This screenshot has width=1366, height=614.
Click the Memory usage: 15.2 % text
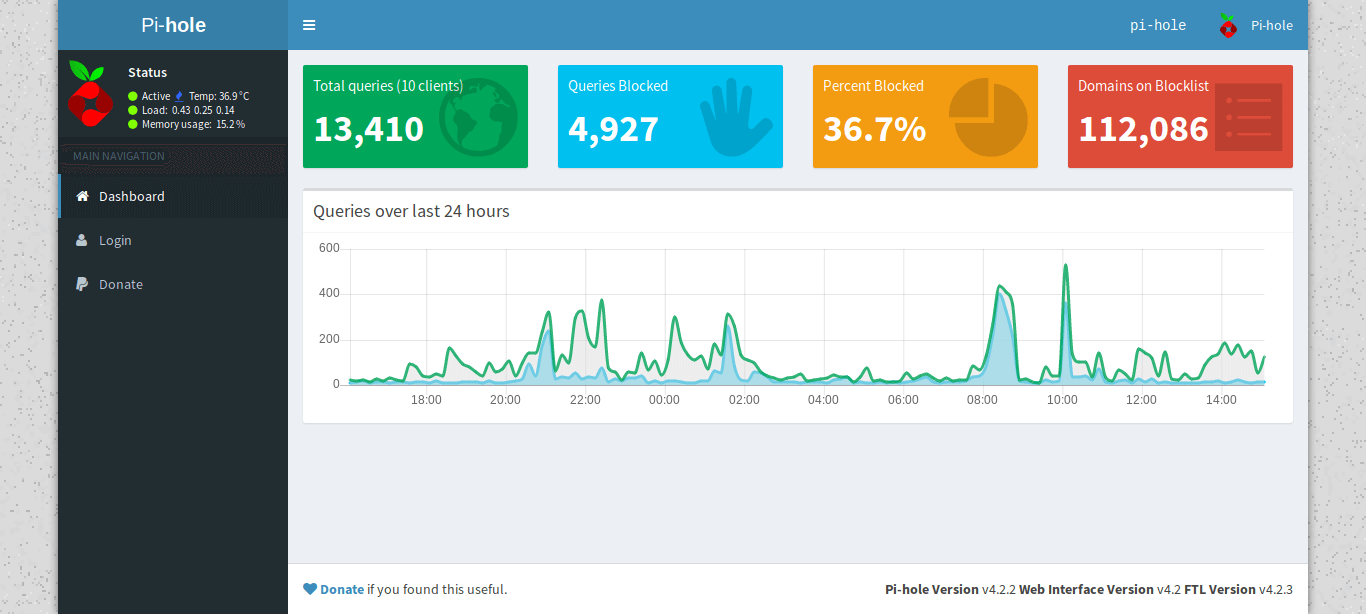193,124
